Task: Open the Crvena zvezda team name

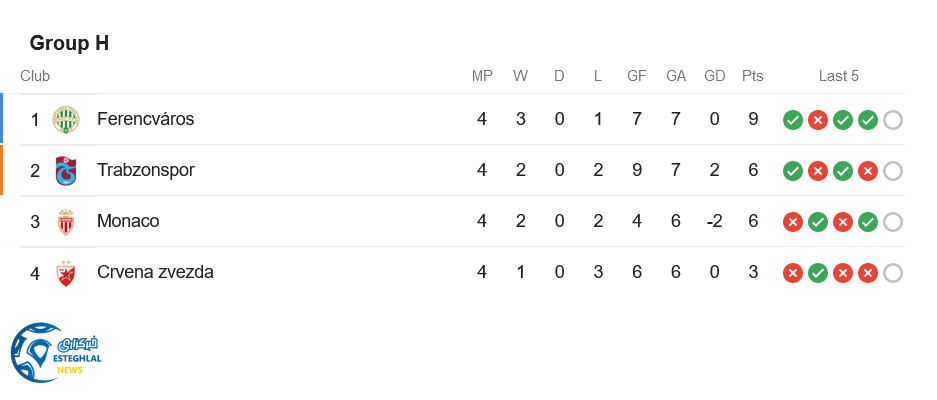Action: 155,272
